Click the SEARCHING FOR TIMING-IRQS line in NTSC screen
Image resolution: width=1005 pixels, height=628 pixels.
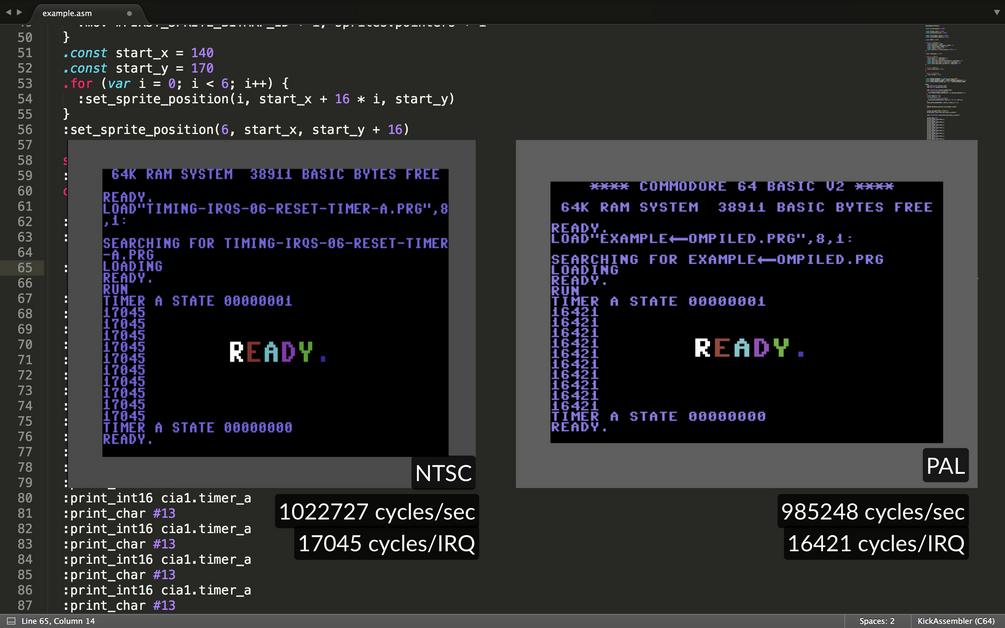point(276,243)
